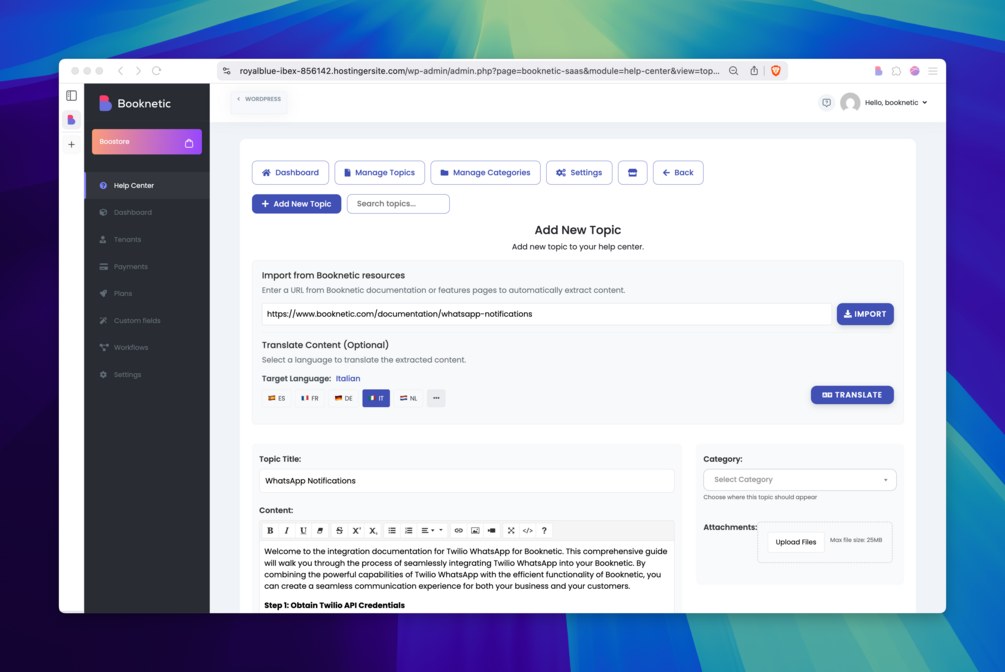Select Spanish ES as target language
Screen dimensions: 1005x672
point(277,398)
